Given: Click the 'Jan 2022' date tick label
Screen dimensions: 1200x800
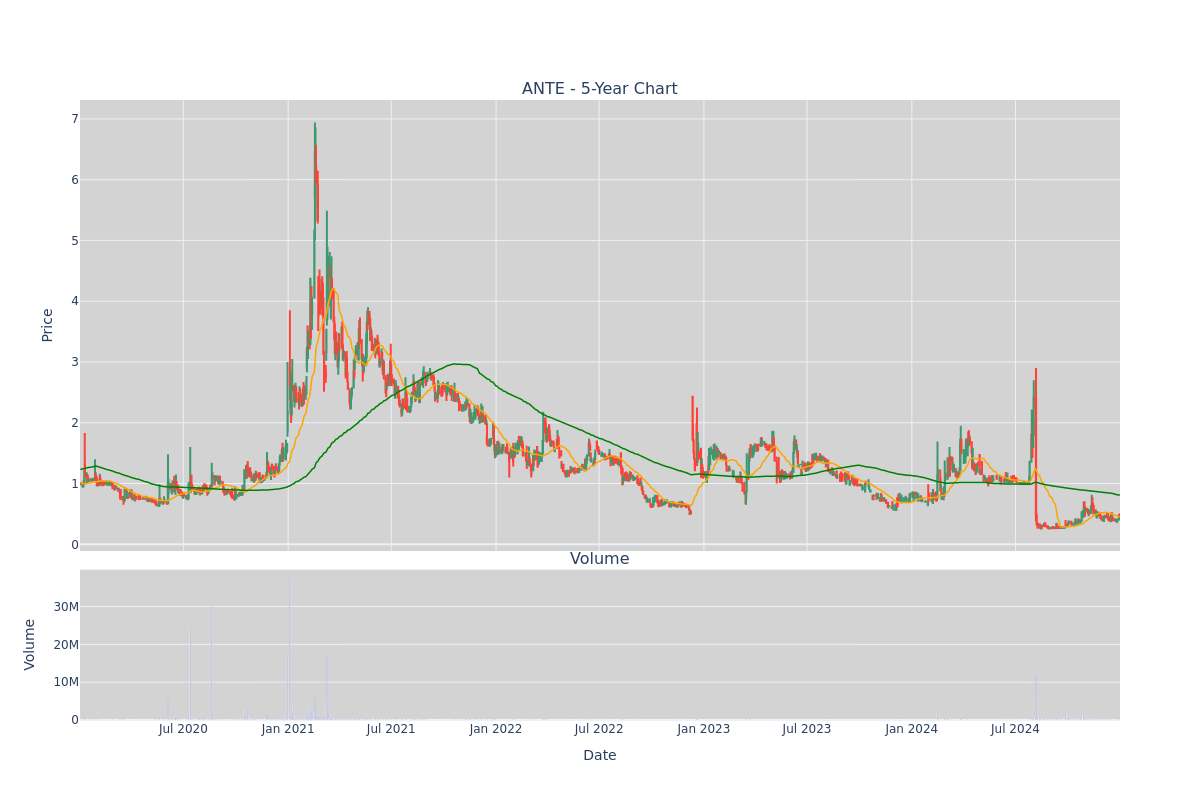Looking at the screenshot, I should [496, 729].
